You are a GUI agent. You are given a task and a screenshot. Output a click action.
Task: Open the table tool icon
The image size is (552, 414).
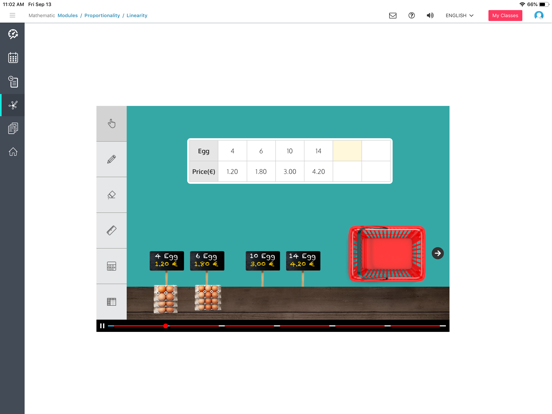pos(112,302)
